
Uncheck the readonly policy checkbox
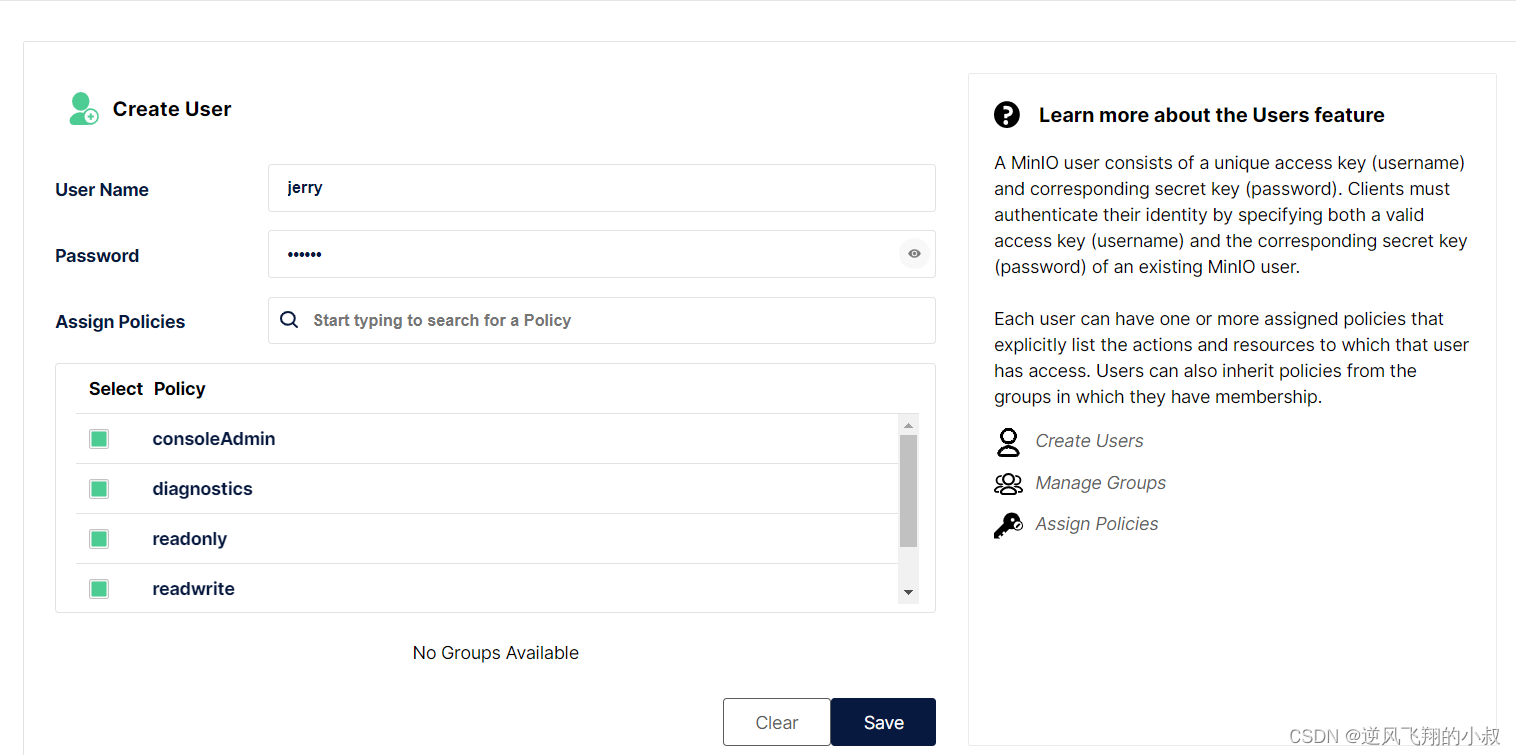click(99, 539)
